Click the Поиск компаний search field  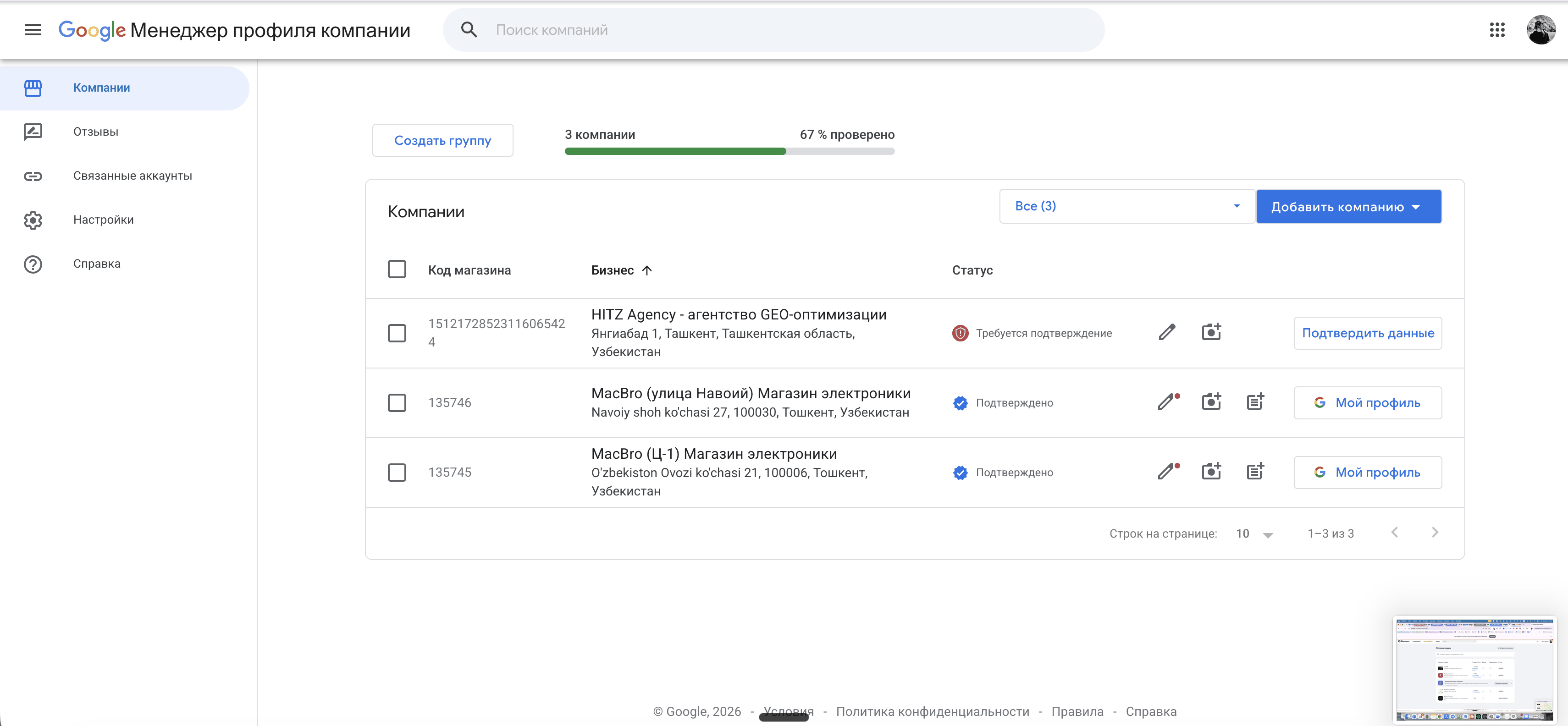773,30
